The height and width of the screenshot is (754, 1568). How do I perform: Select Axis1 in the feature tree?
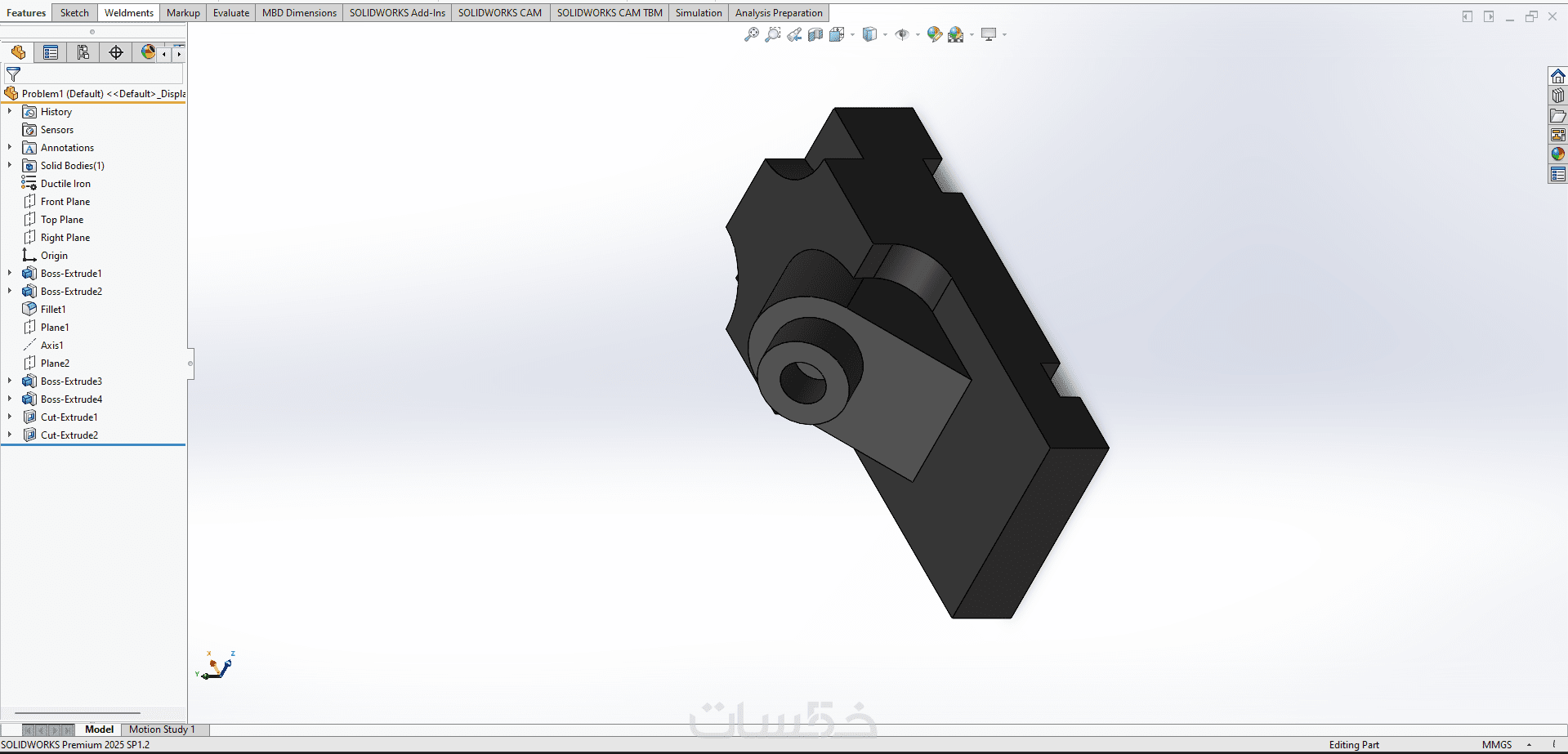click(42, 346)
